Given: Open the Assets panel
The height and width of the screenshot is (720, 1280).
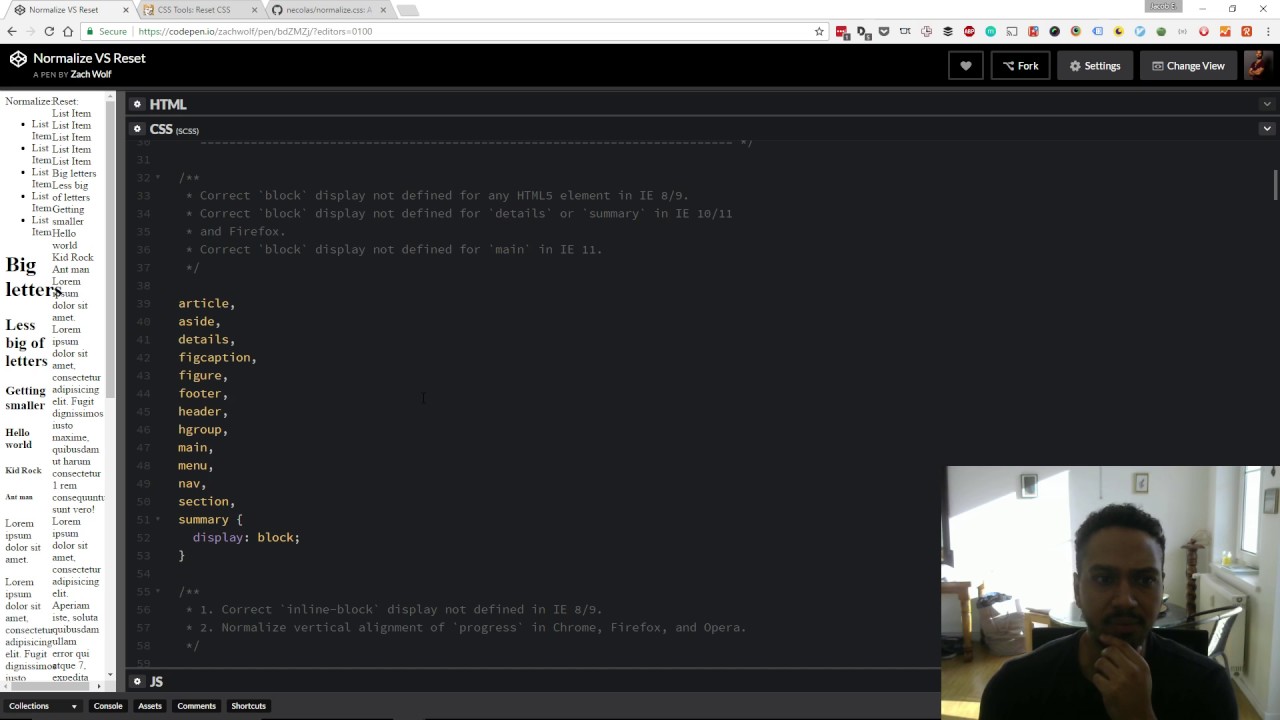Looking at the screenshot, I should click(150, 706).
